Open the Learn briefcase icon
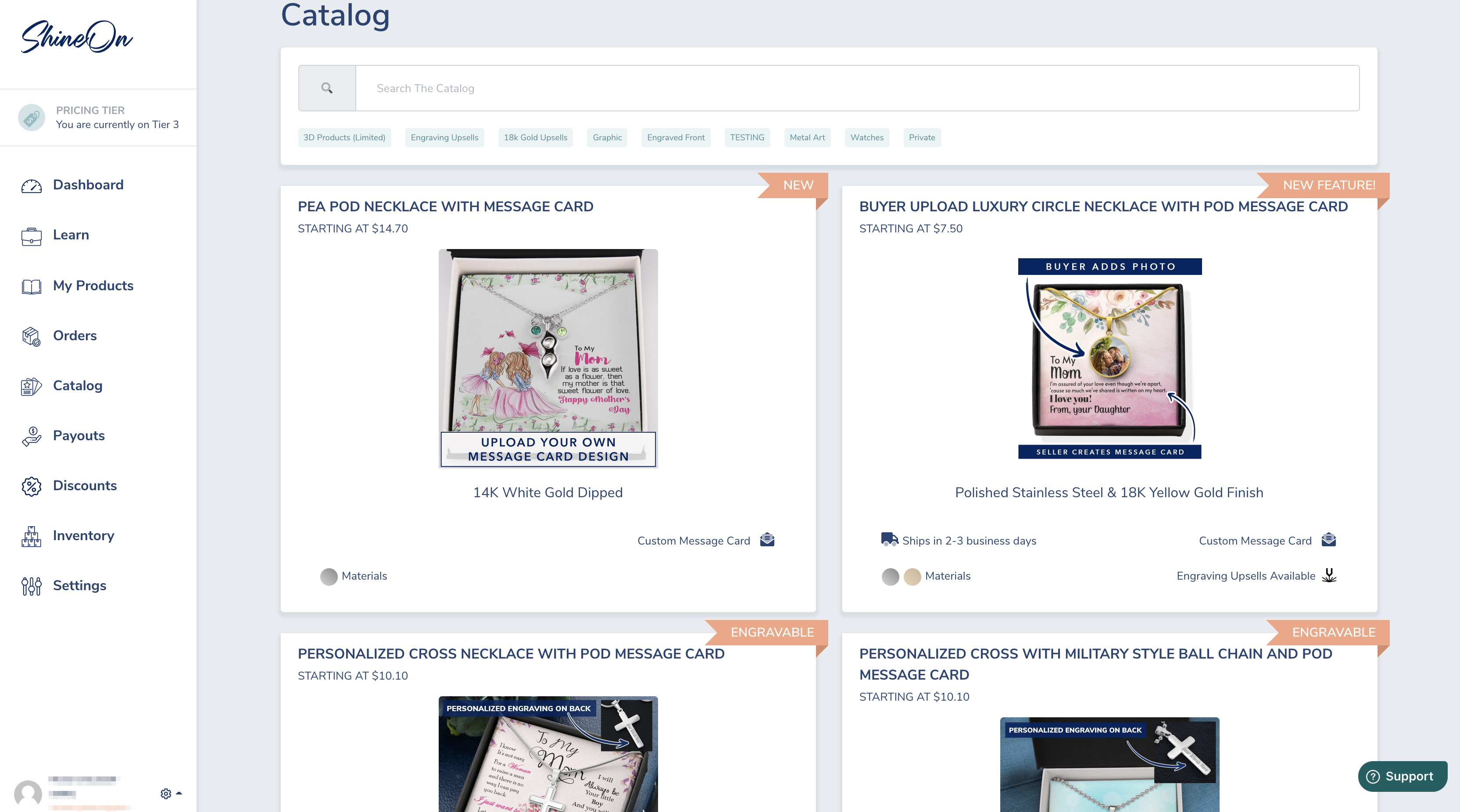1460x812 pixels. click(x=31, y=235)
